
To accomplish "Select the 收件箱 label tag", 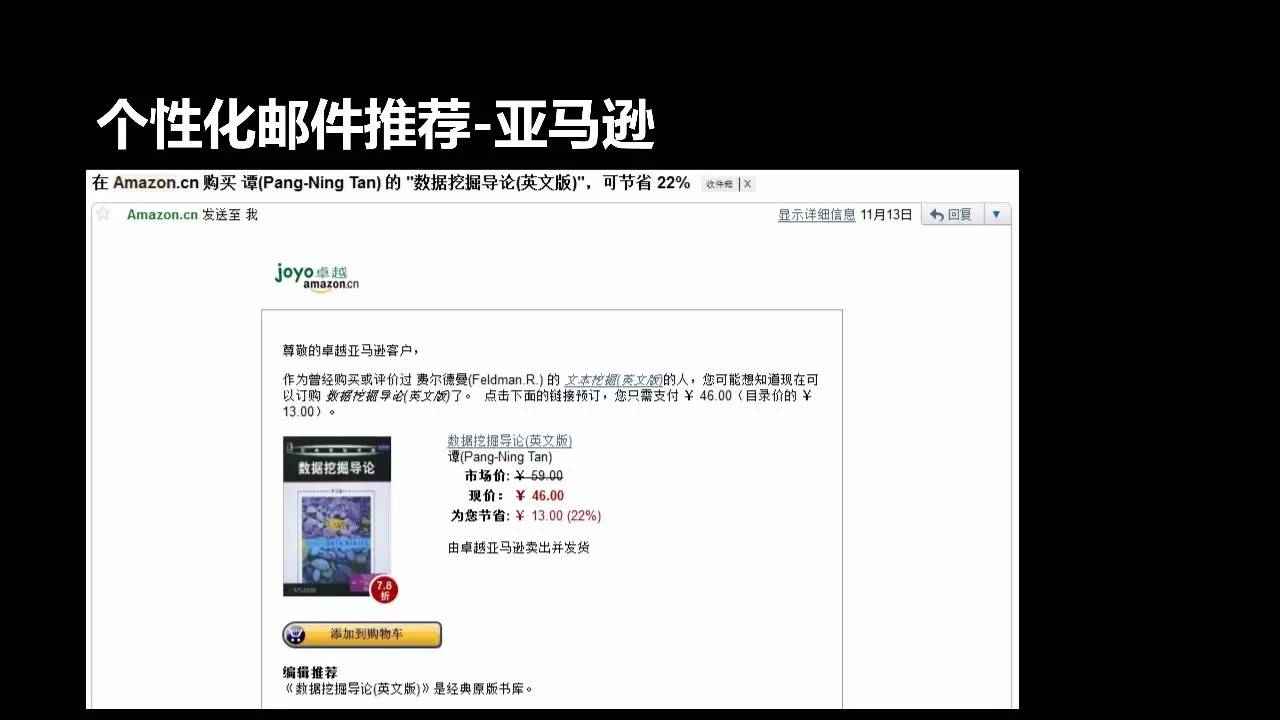I will [719, 184].
